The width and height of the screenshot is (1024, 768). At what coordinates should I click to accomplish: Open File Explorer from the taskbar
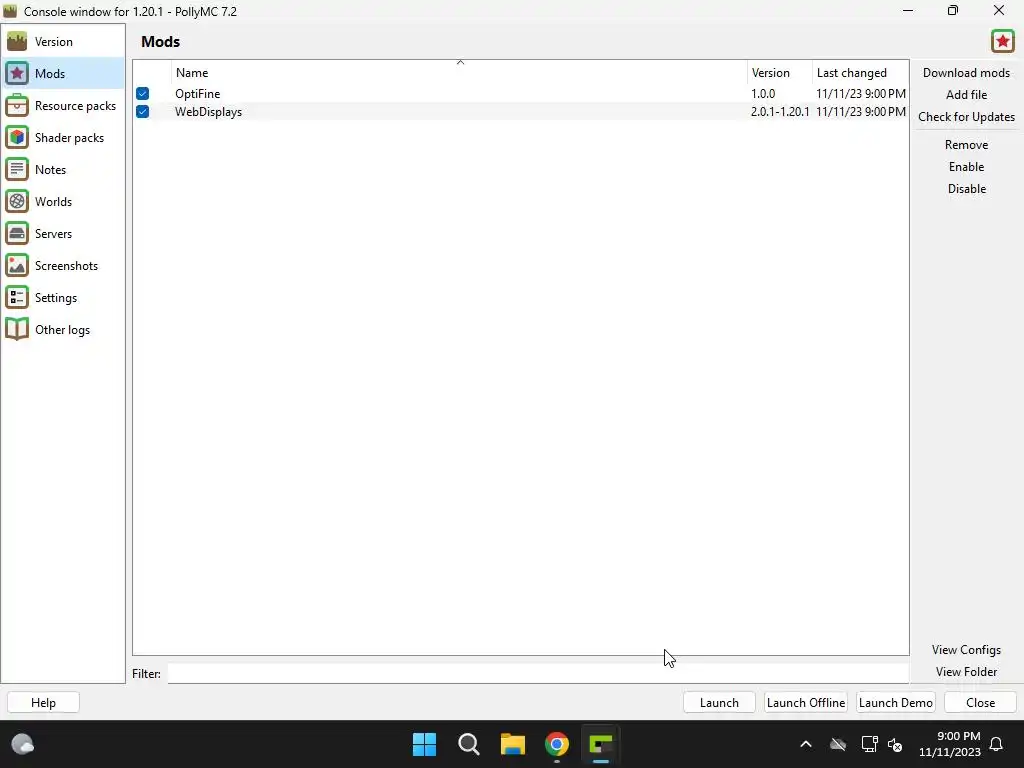[x=513, y=744]
